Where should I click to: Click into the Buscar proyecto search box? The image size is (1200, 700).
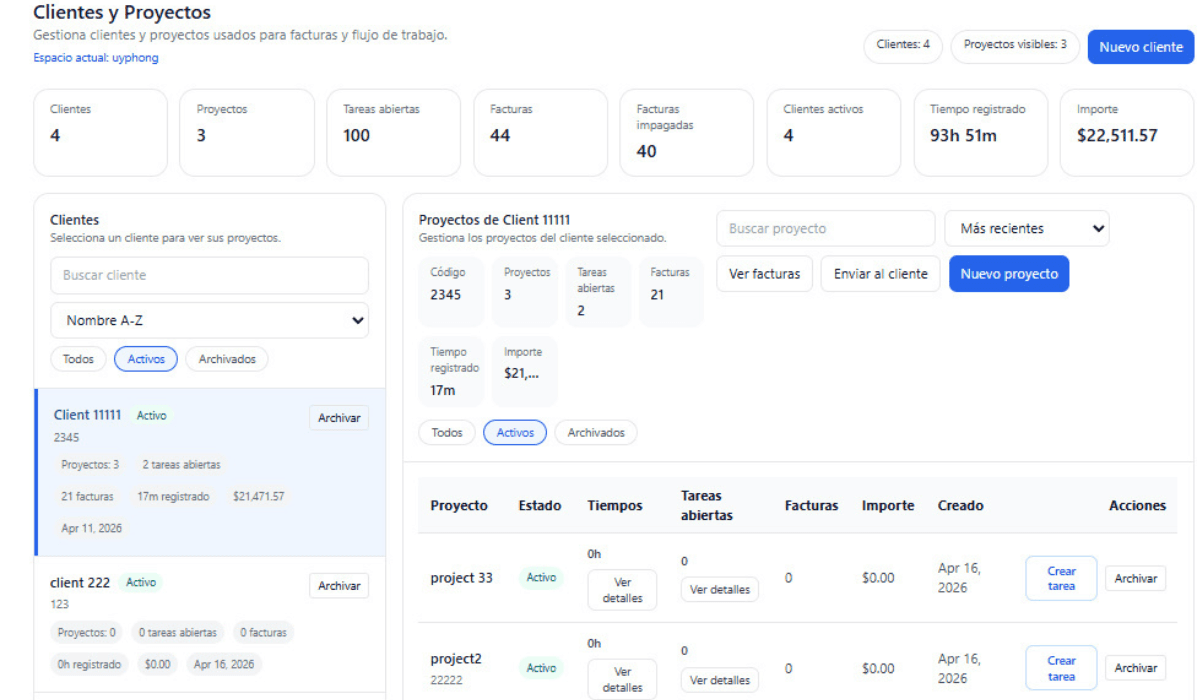point(825,229)
